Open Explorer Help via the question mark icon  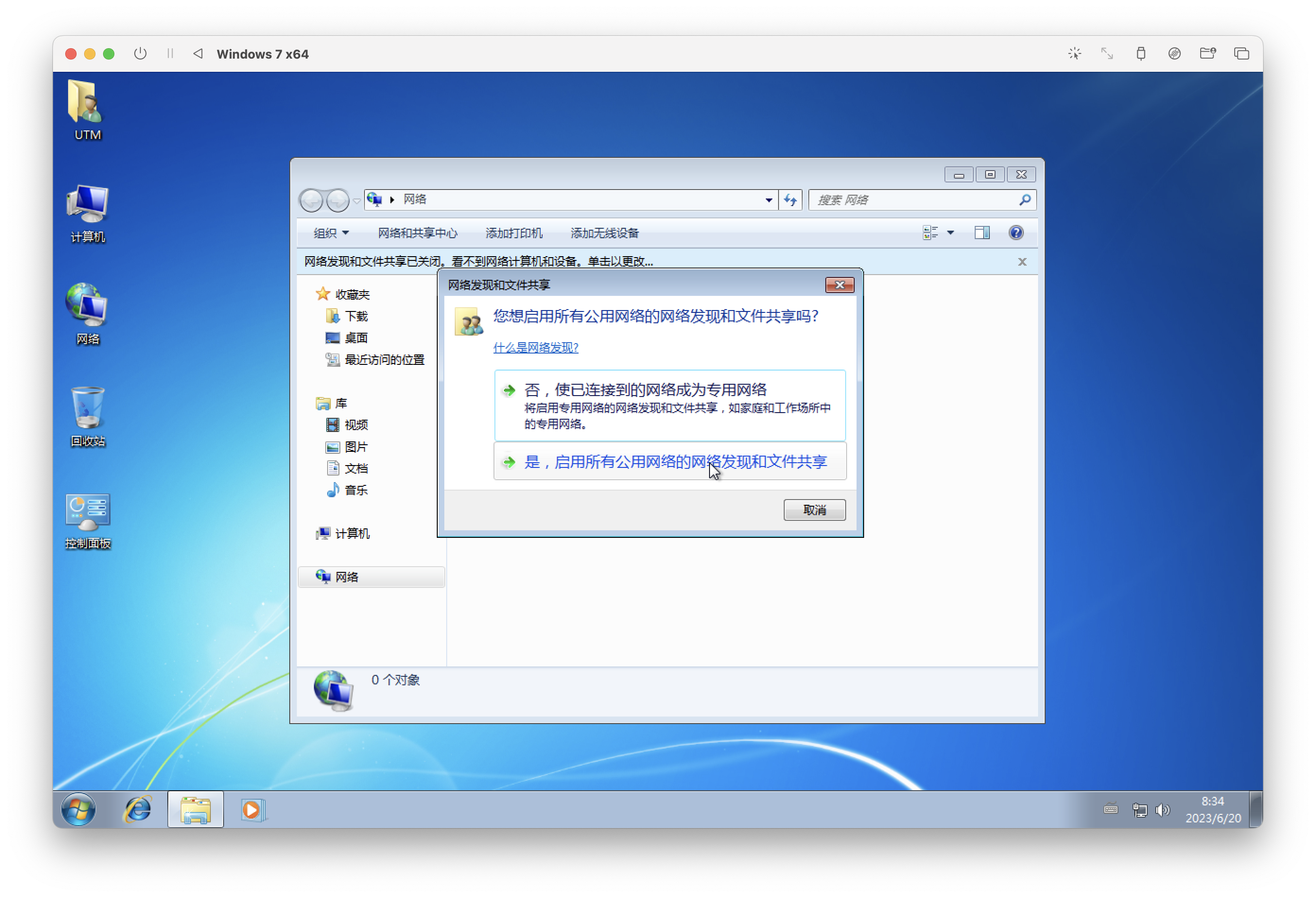pyautogui.click(x=1016, y=233)
